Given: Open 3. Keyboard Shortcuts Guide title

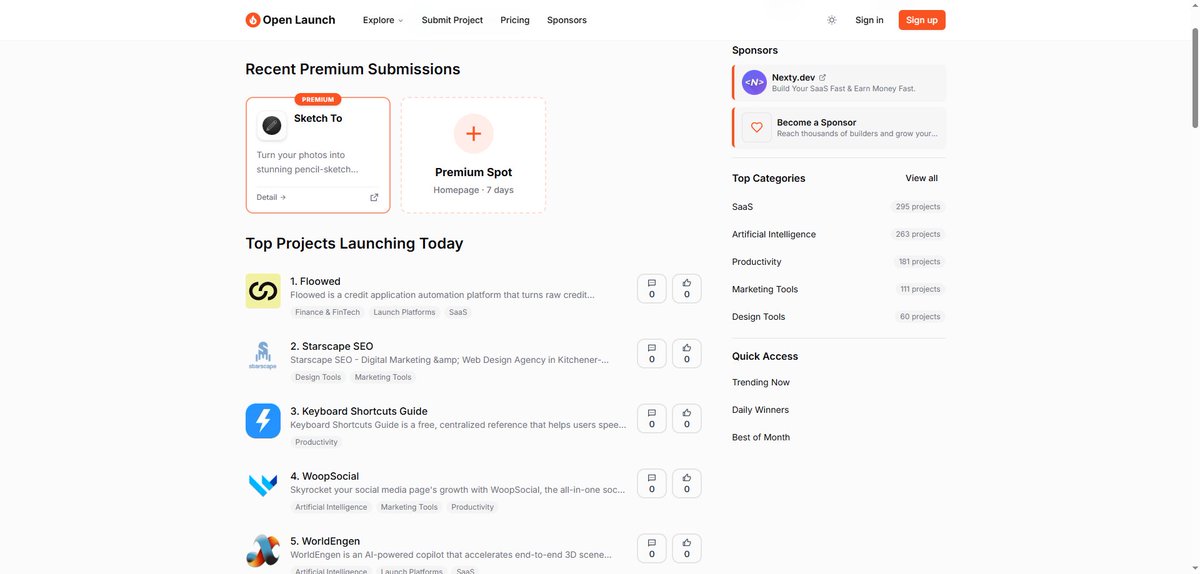Looking at the screenshot, I should click(x=358, y=411).
